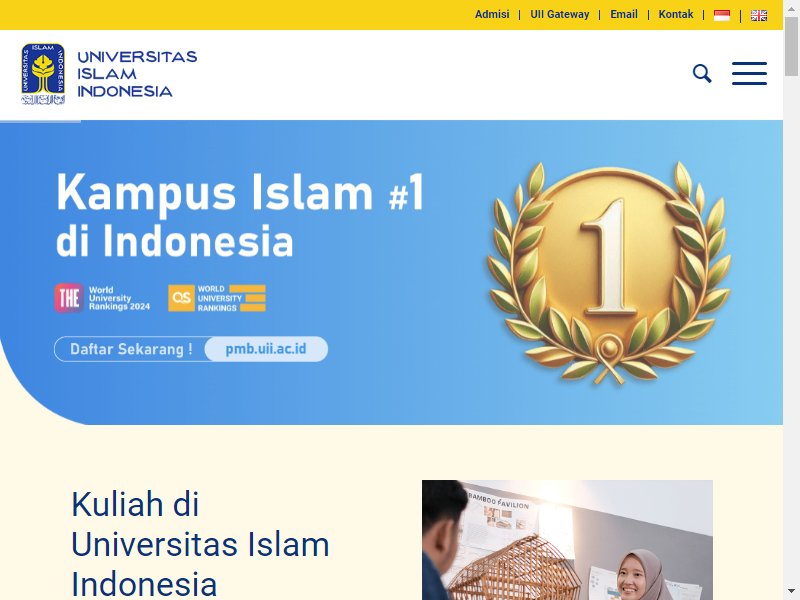
Task: Open the hamburger navigation menu
Action: (749, 73)
